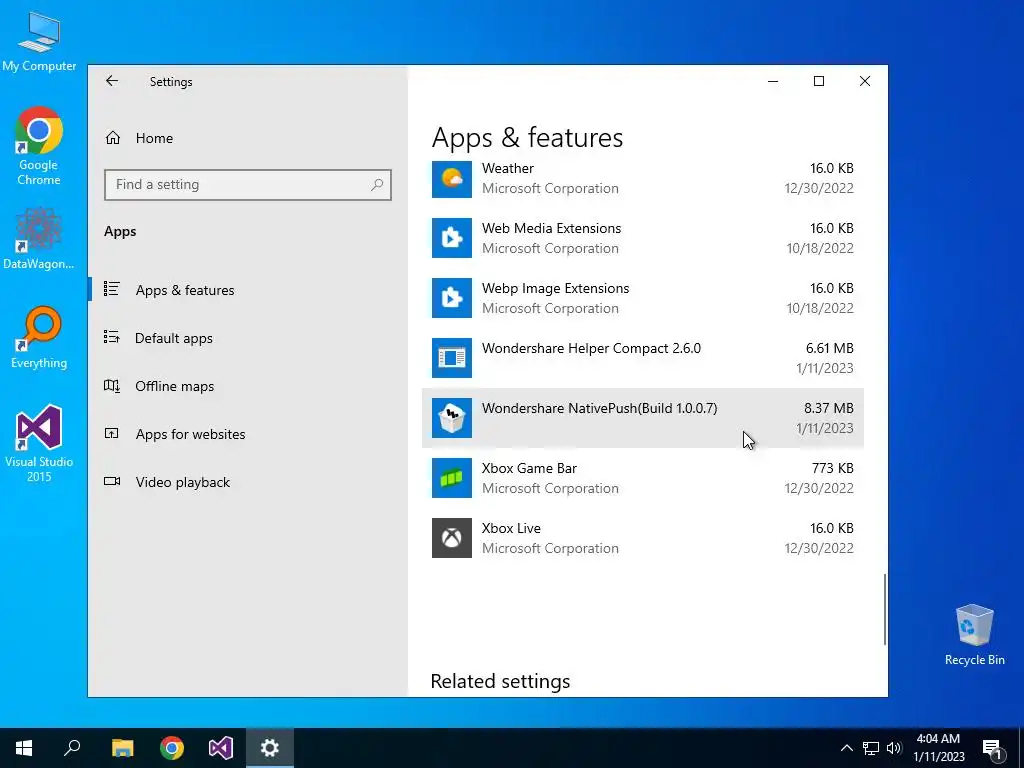This screenshot has height=768, width=1024.
Task: Select Apps & features in sidebar
Action: pos(248,290)
